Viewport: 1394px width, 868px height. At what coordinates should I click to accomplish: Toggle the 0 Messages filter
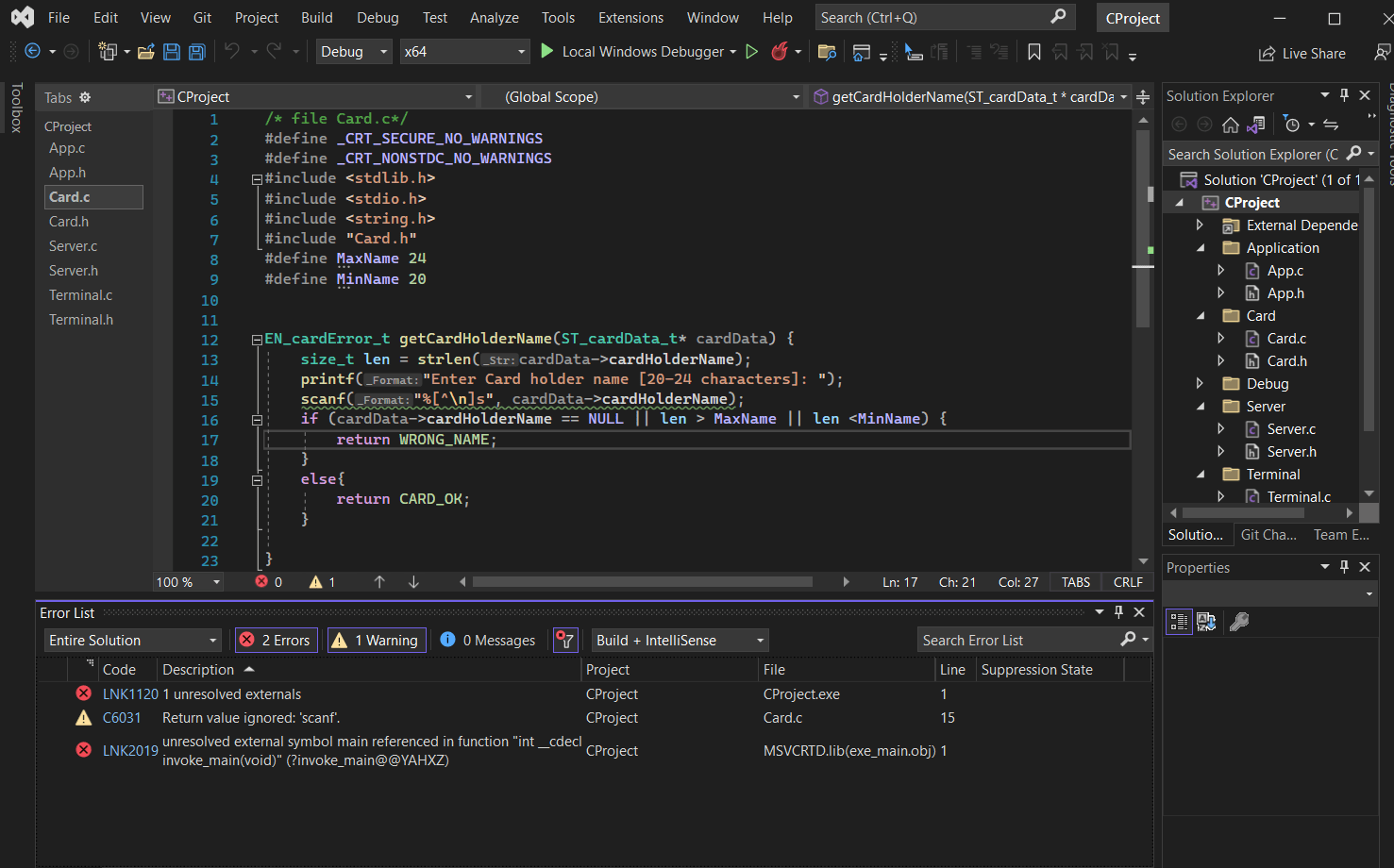pos(487,640)
